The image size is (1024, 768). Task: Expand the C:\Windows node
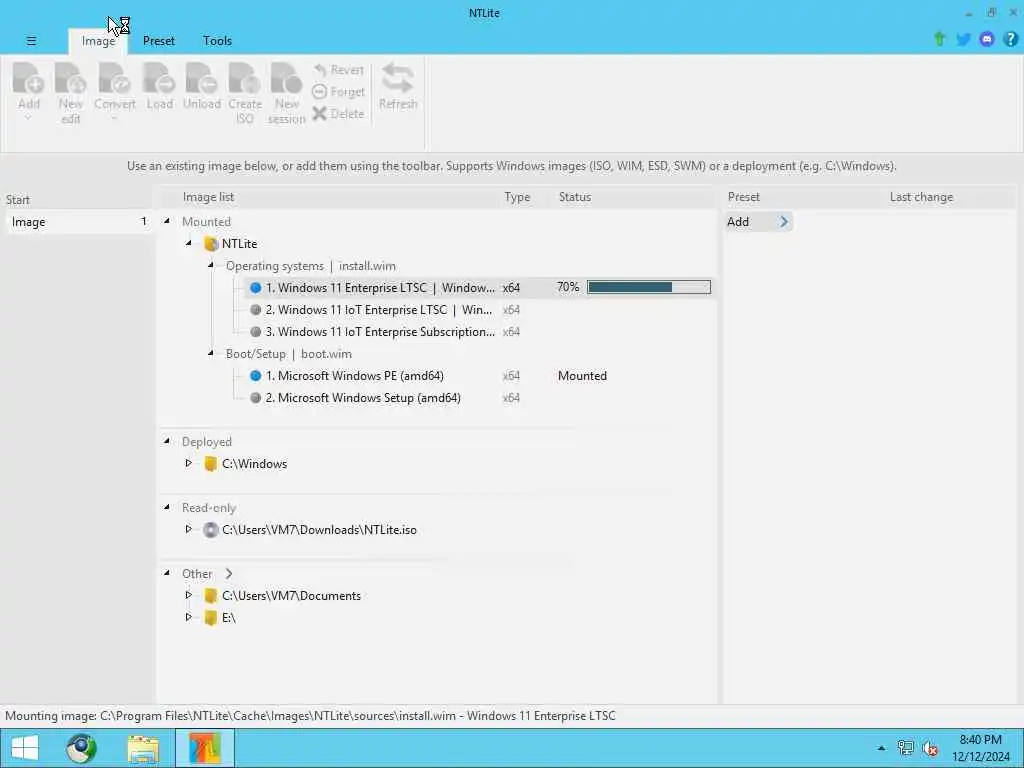click(189, 463)
